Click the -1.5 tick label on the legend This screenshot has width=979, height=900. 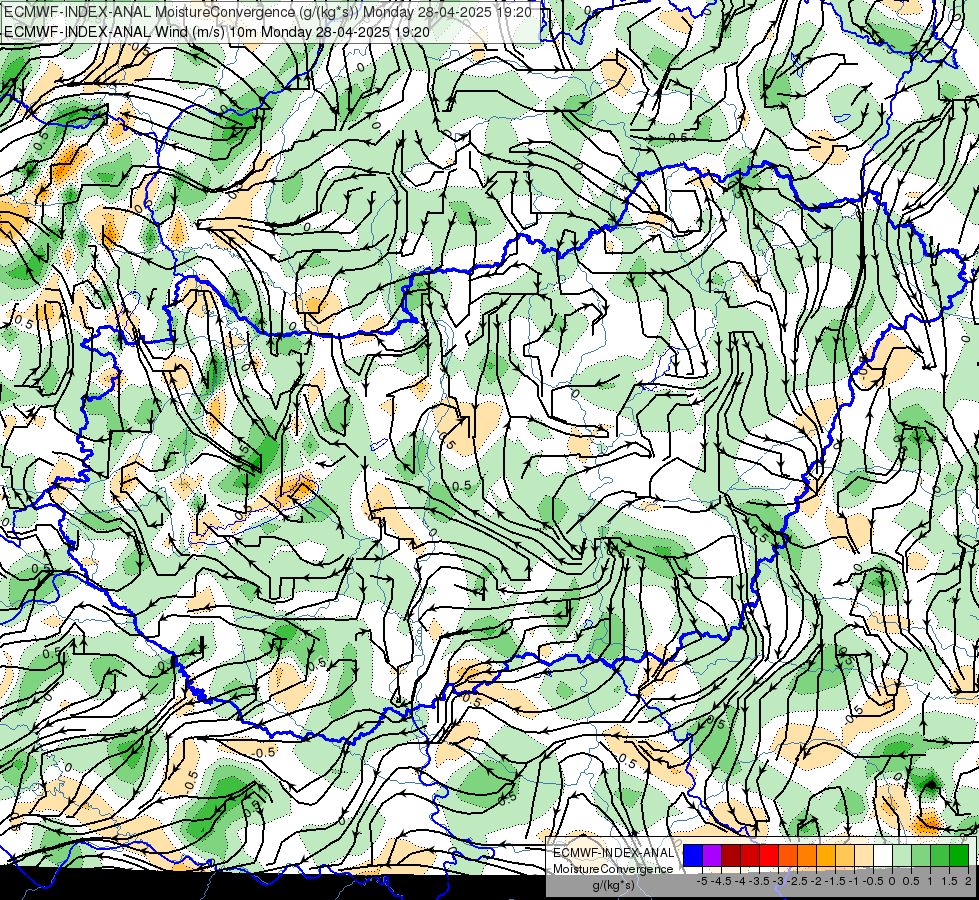(x=835, y=881)
